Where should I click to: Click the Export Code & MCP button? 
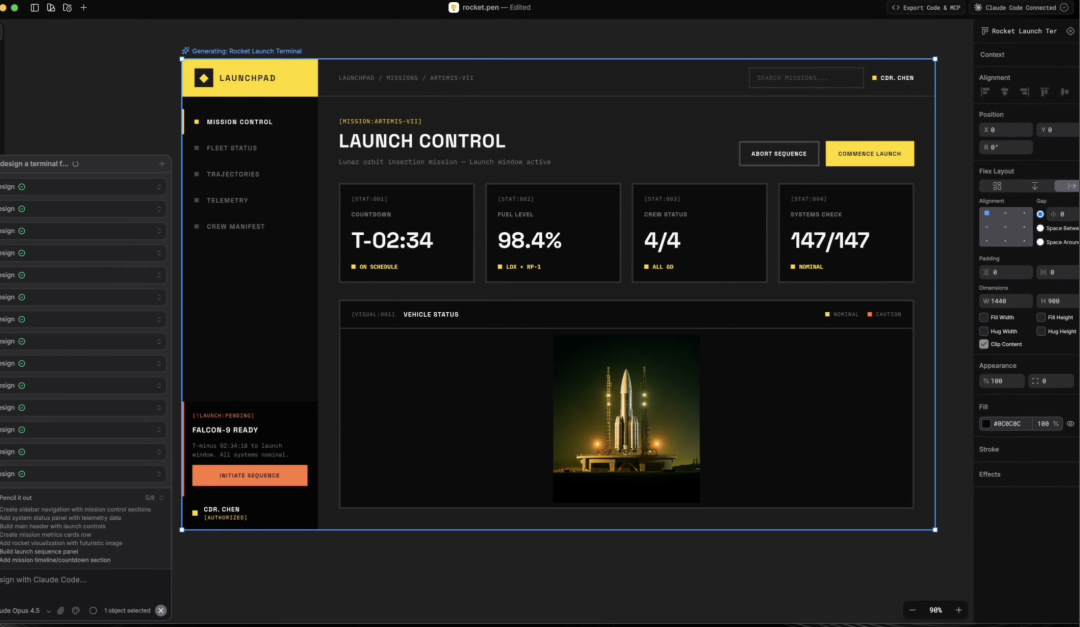click(928, 7)
